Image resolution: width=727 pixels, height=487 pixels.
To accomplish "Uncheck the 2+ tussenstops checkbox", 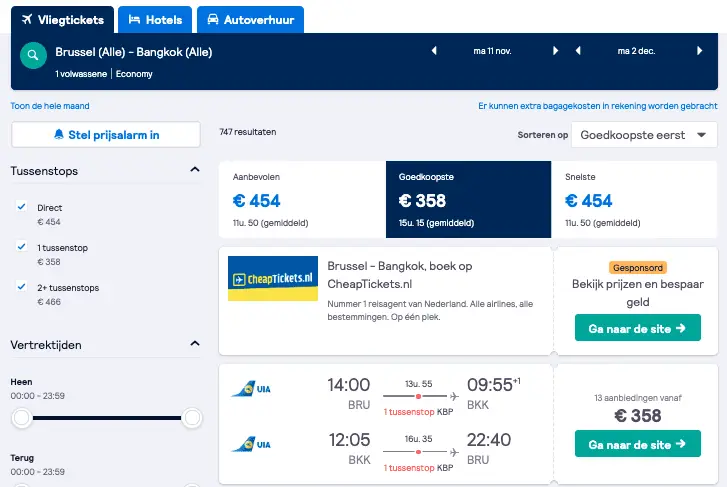I will pos(21,287).
